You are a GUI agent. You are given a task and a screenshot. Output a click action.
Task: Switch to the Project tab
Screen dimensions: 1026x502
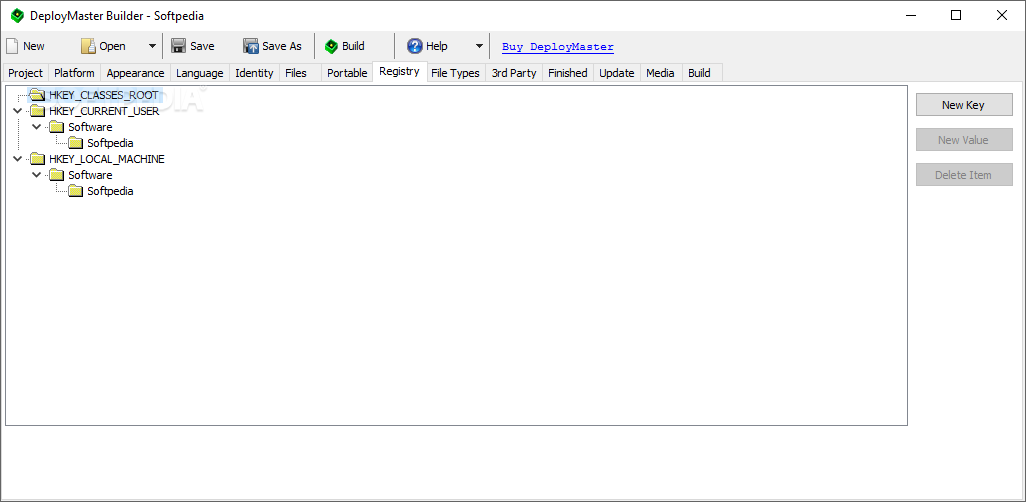(26, 73)
